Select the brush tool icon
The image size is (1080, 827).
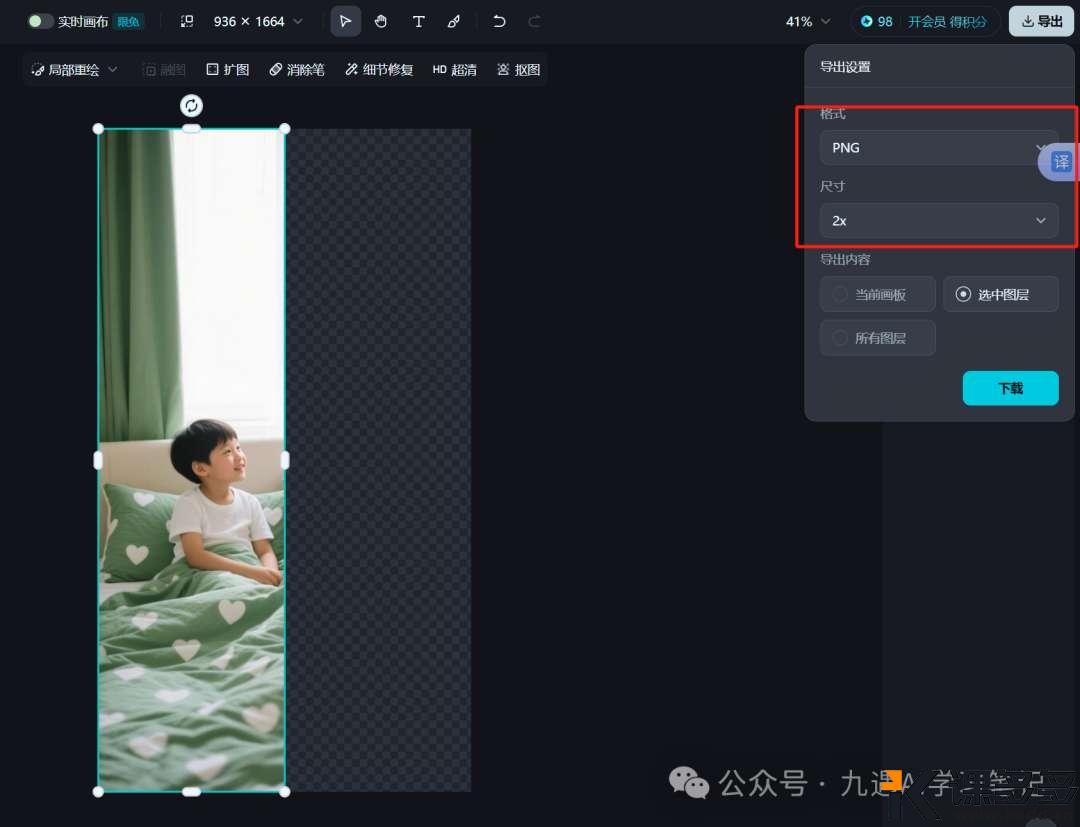coord(454,21)
